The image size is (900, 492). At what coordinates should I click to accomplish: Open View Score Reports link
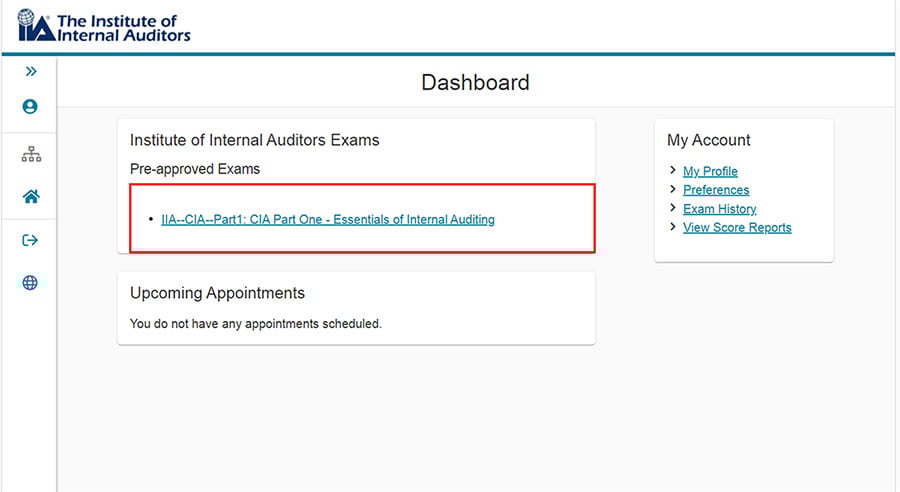(x=737, y=227)
